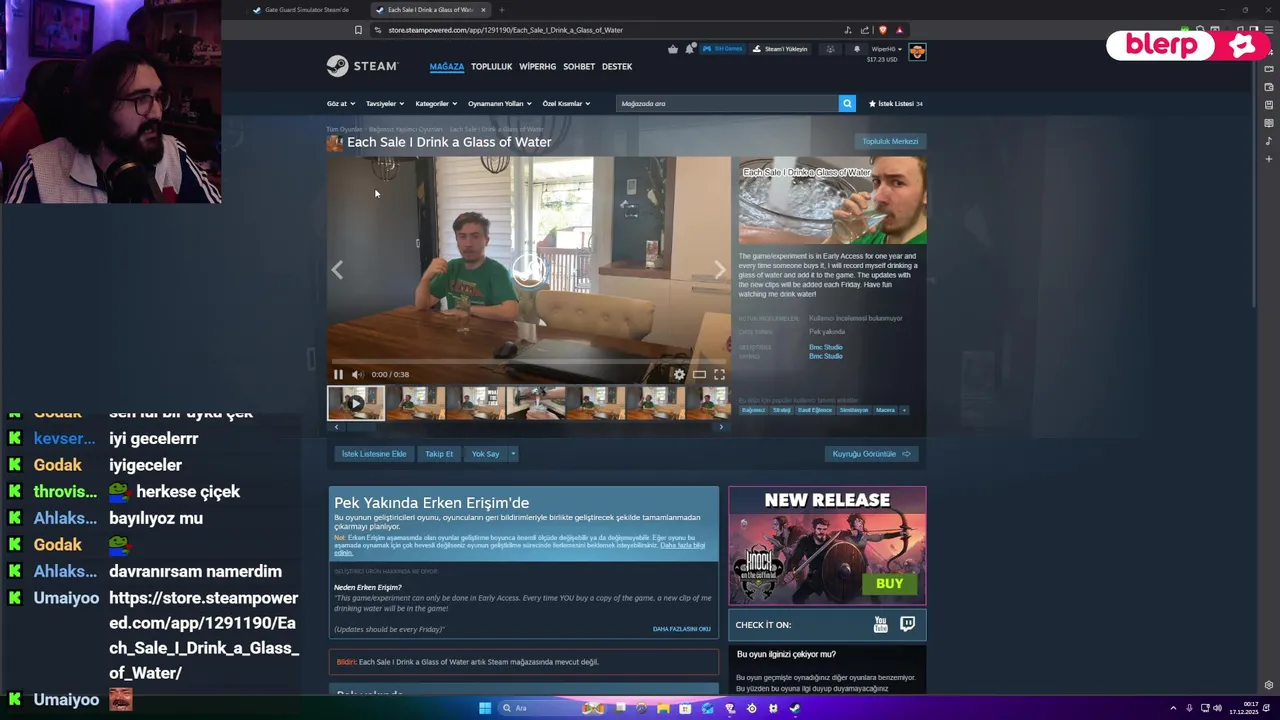This screenshot has width=1280, height=720.
Task: Expand the Yok Say dropdown arrow
Action: click(513, 454)
